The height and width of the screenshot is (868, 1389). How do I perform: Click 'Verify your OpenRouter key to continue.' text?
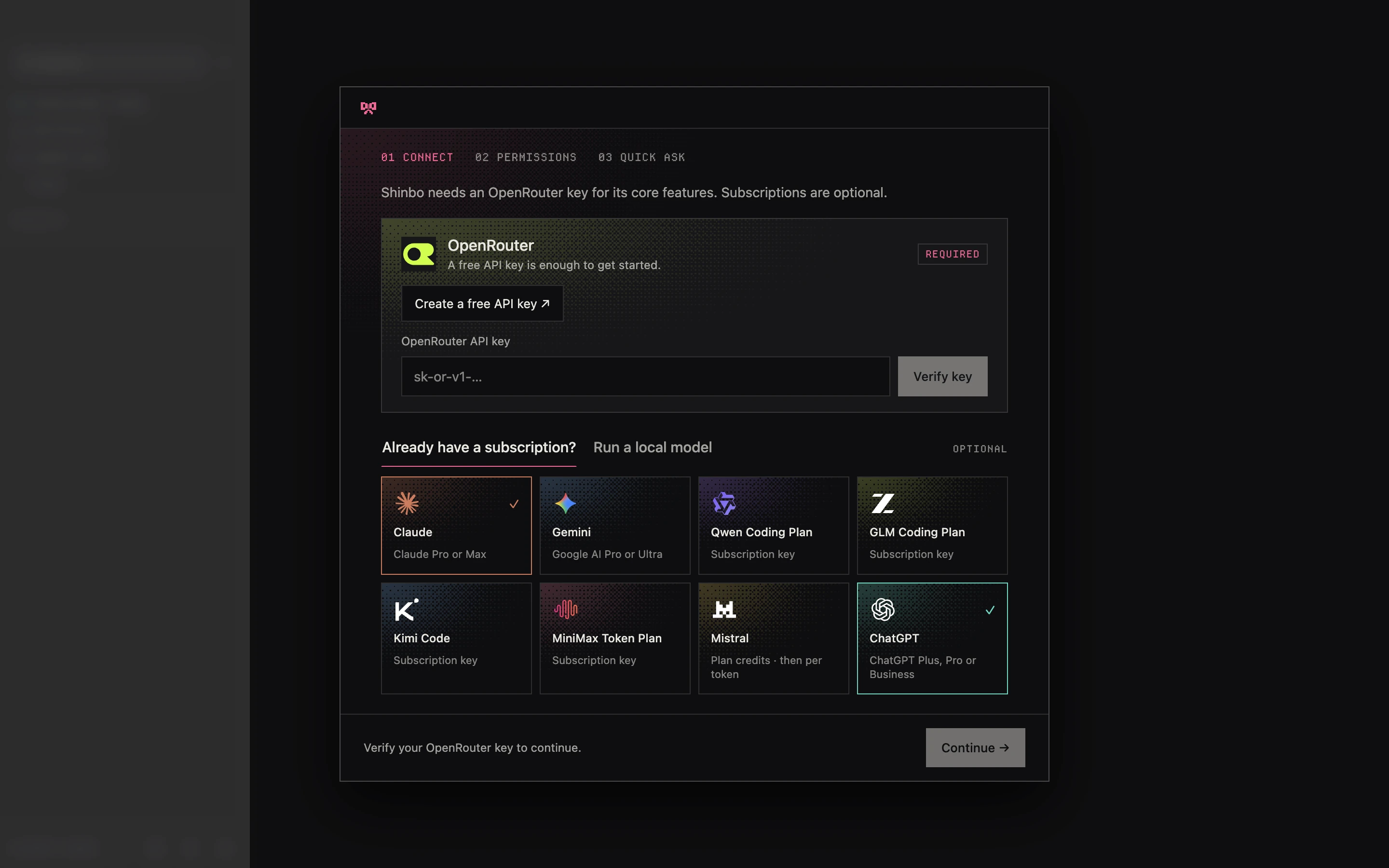[472, 747]
